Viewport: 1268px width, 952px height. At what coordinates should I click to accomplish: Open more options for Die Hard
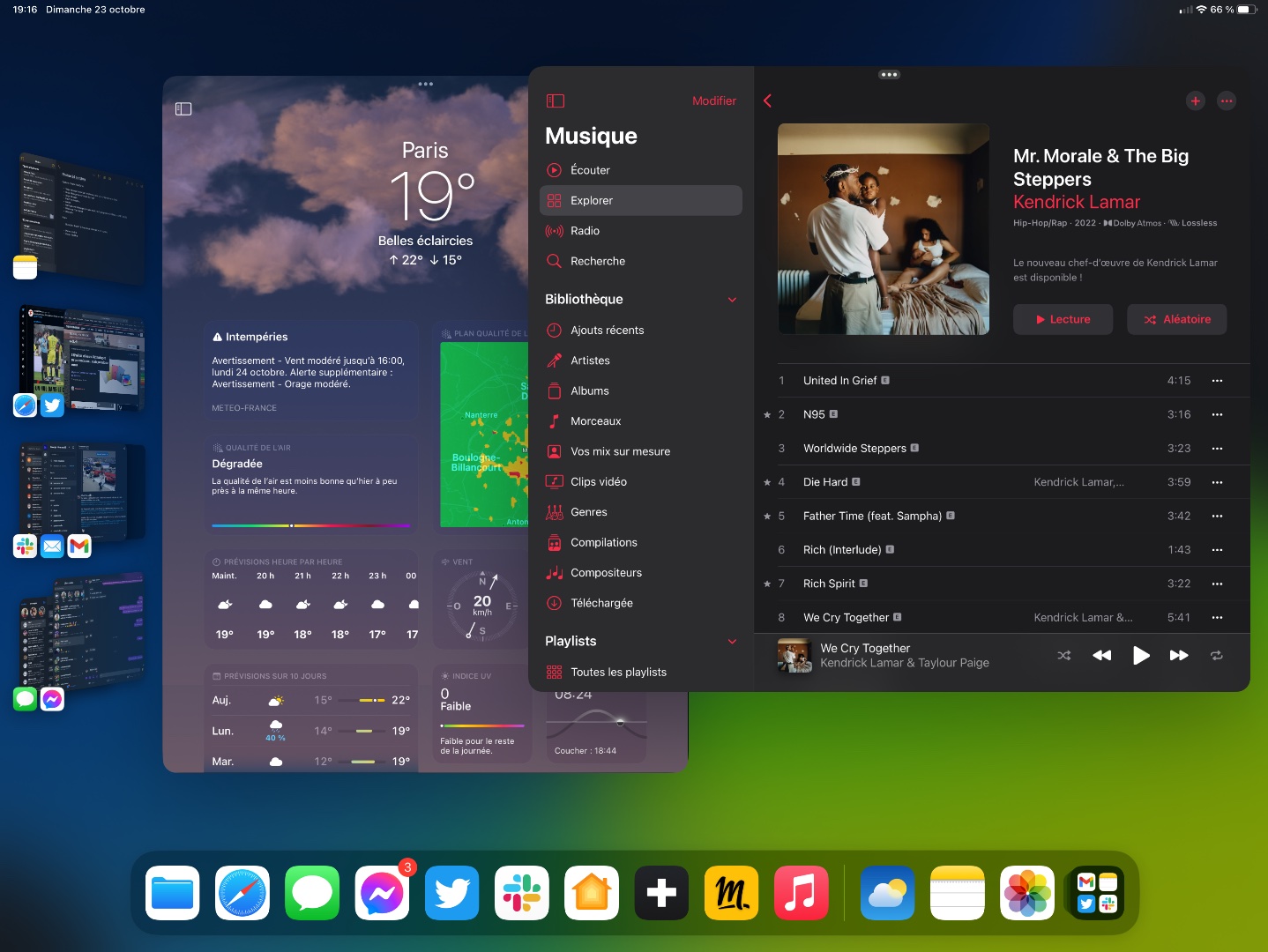[x=1218, y=482]
